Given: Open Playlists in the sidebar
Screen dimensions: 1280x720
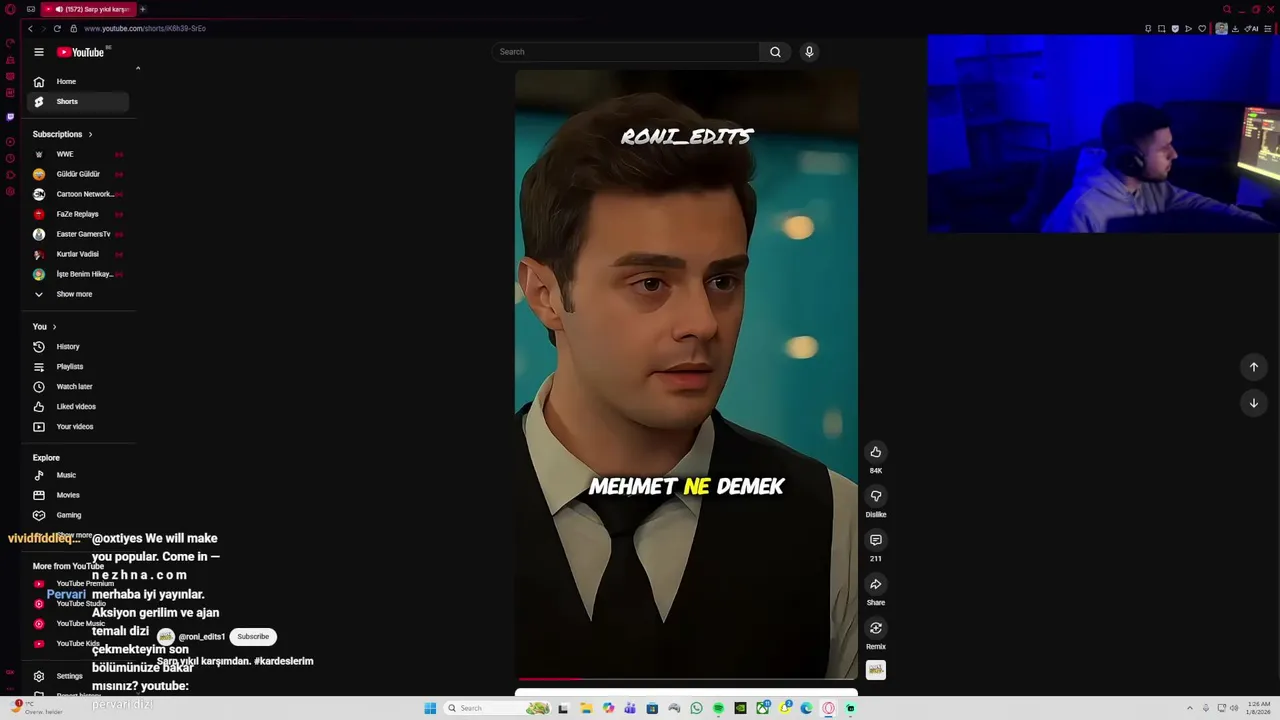Looking at the screenshot, I should (78, 366).
